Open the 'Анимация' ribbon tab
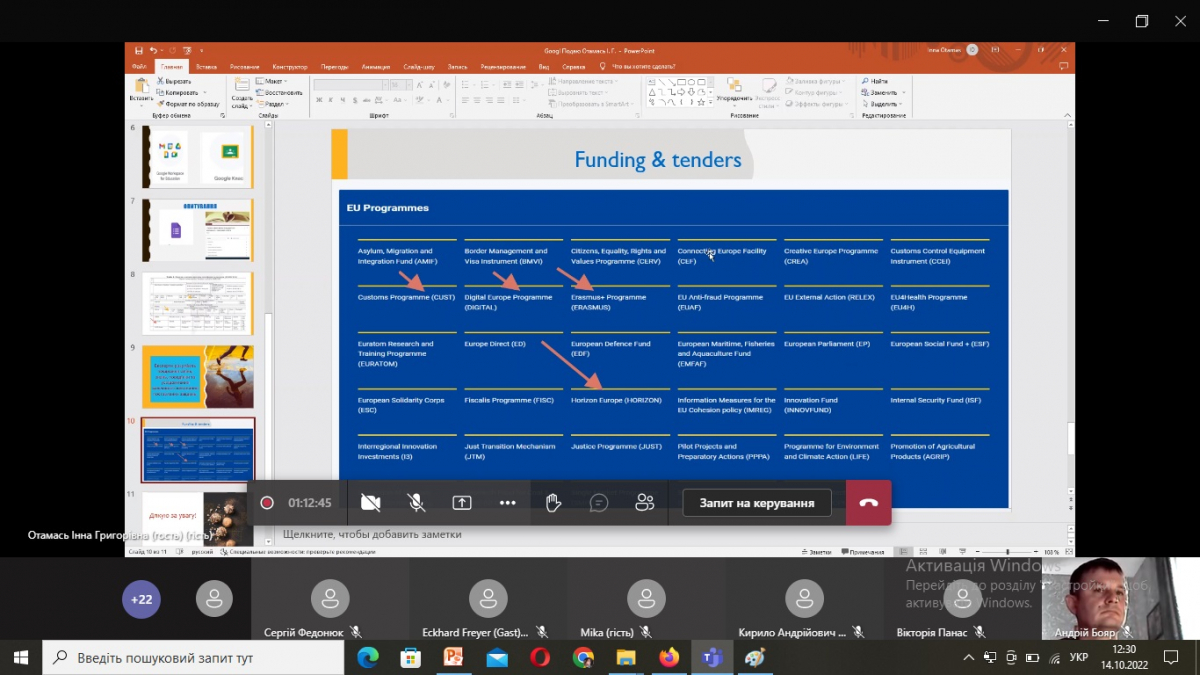 pos(376,67)
